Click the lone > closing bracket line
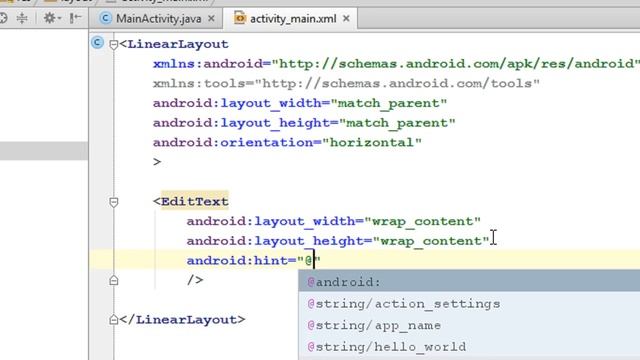 [x=157, y=162]
